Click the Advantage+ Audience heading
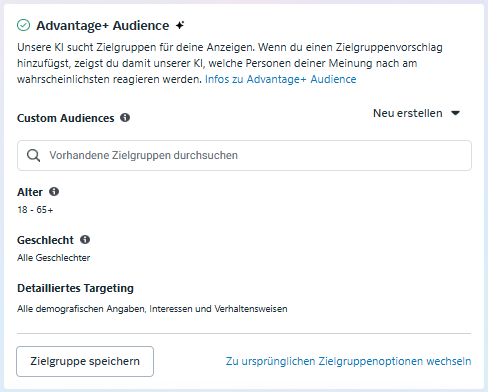488x392 pixels. point(103,26)
